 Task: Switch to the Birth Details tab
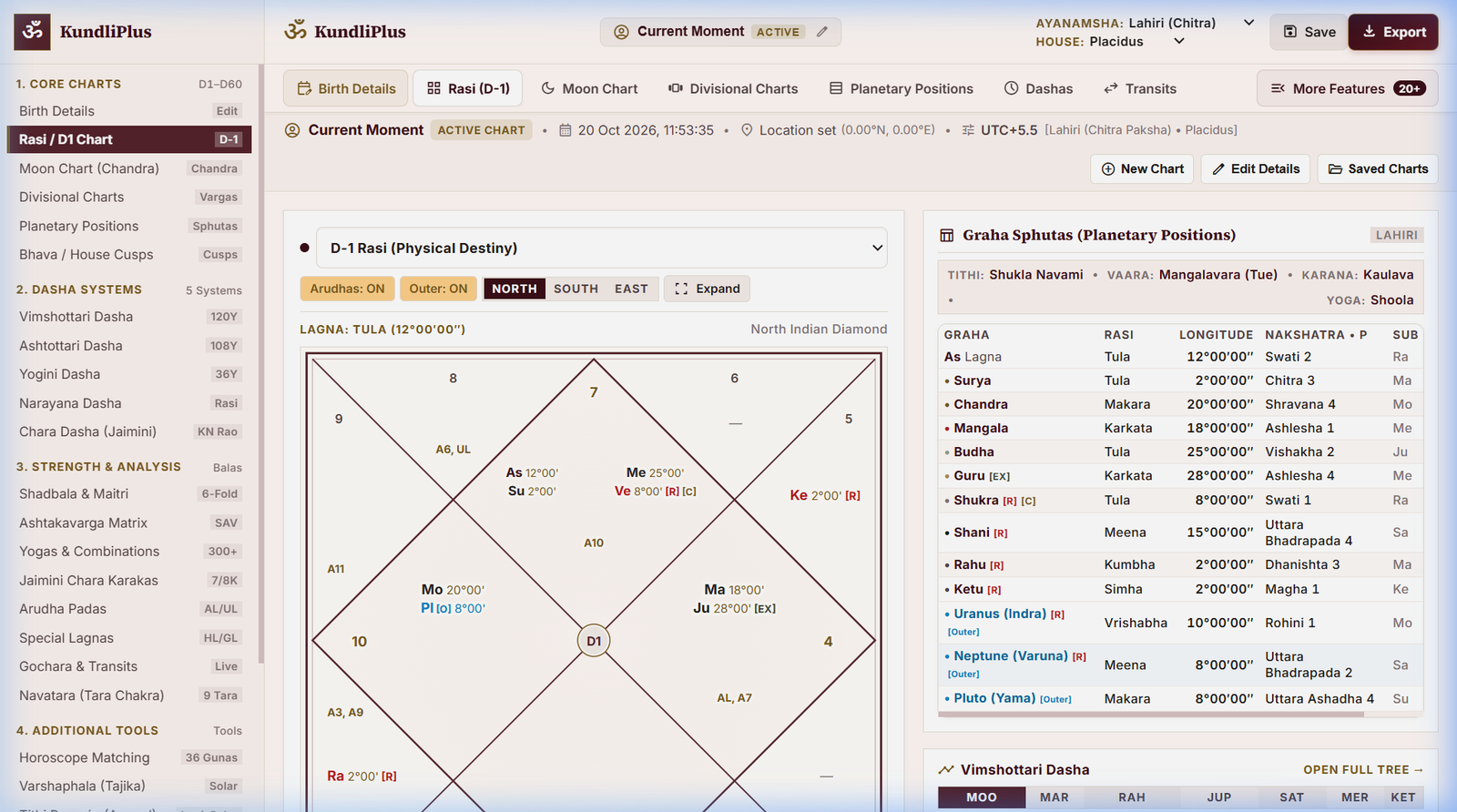[x=346, y=88]
